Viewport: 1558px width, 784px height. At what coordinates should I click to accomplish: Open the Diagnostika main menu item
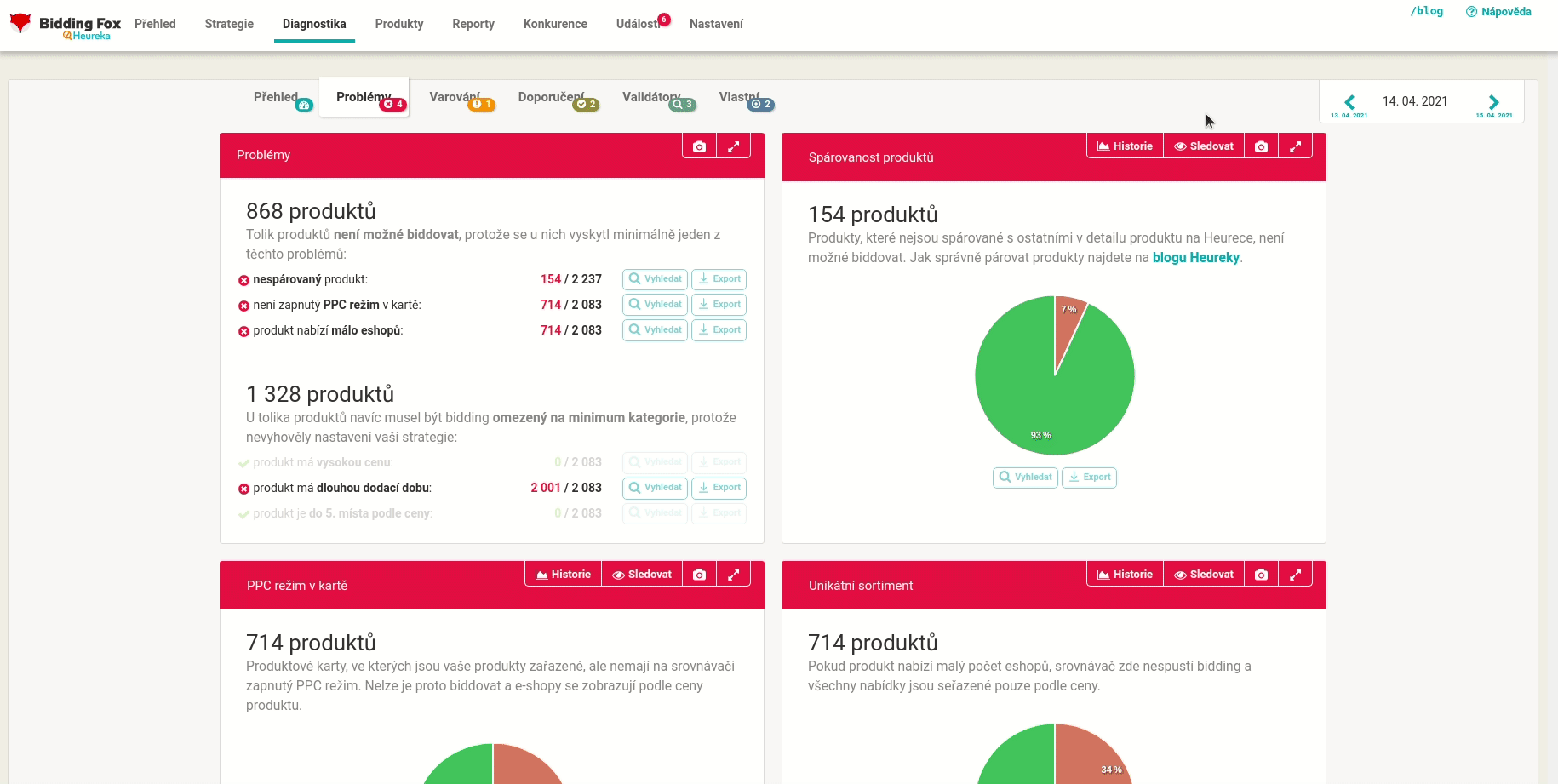(314, 24)
